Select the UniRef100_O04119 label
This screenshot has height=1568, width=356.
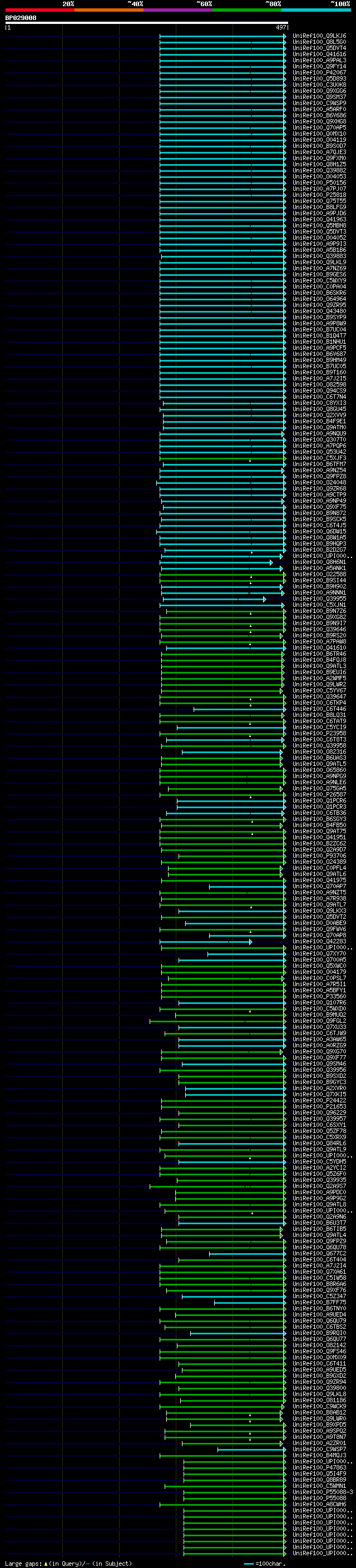(319, 140)
